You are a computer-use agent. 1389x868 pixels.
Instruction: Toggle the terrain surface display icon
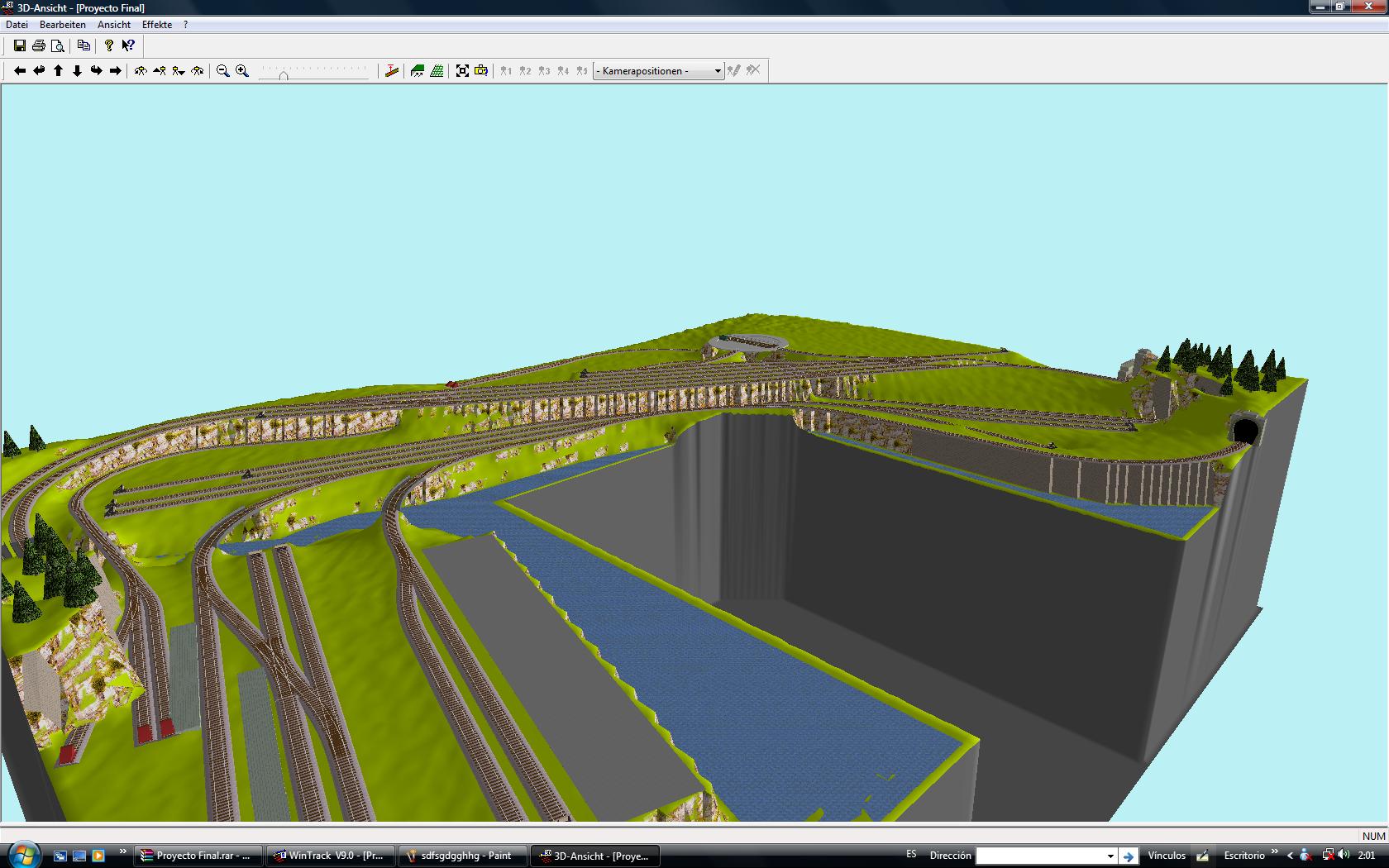(x=418, y=71)
